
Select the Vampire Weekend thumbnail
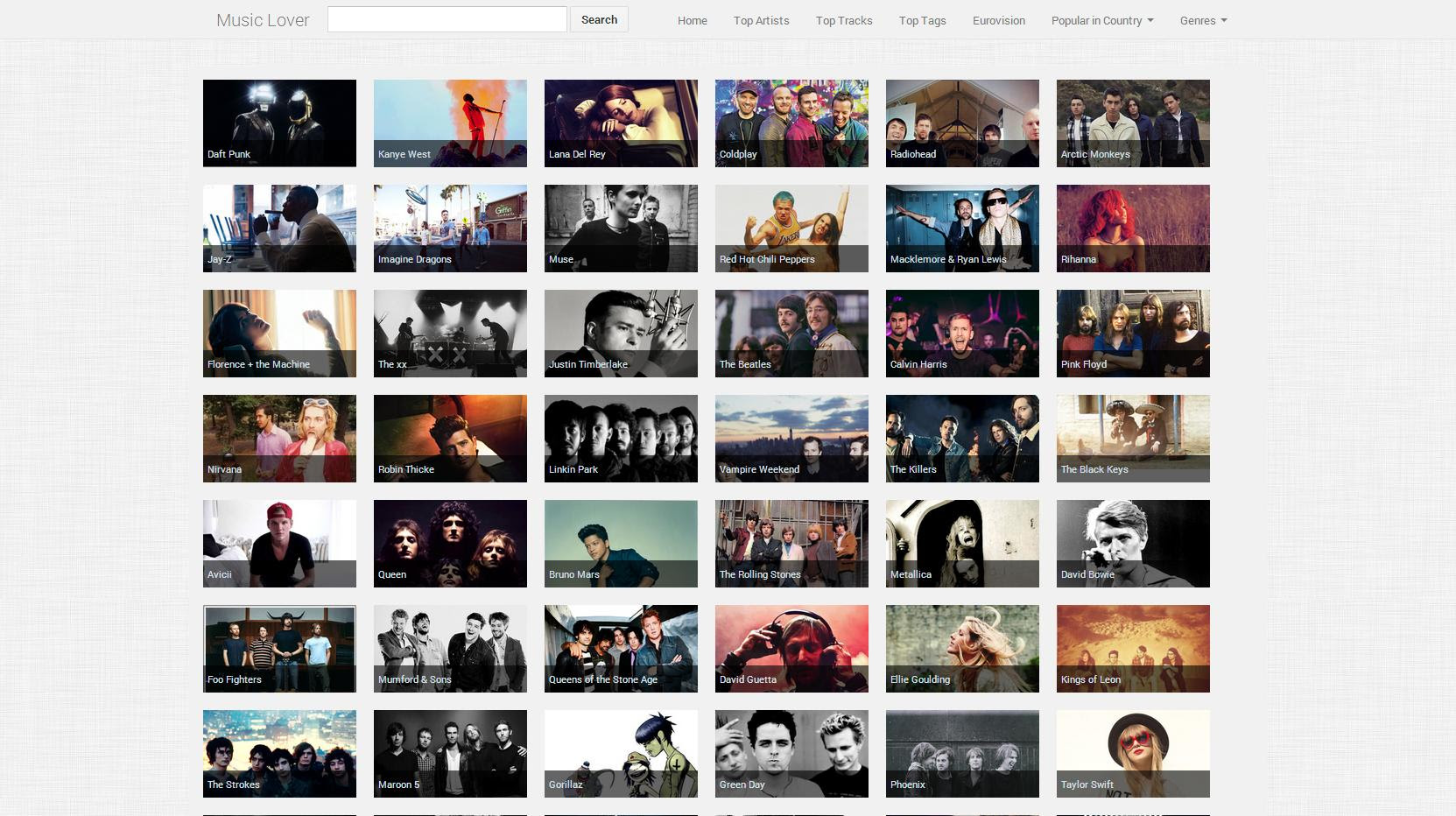(x=791, y=439)
